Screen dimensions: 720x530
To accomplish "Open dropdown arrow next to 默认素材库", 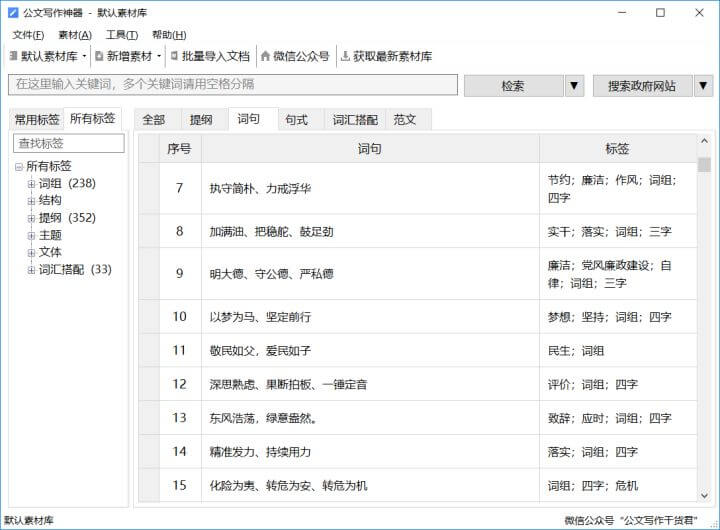I will [84, 56].
